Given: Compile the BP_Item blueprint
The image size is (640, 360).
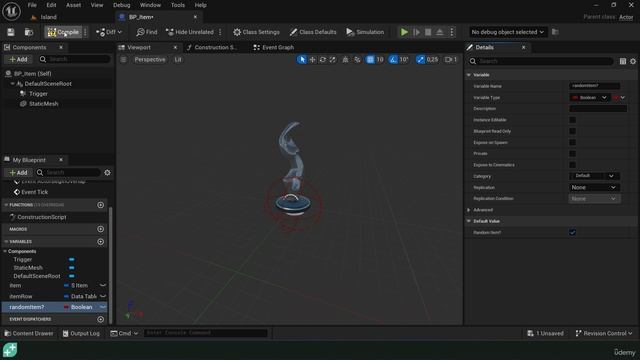Looking at the screenshot, I should tap(63, 32).
